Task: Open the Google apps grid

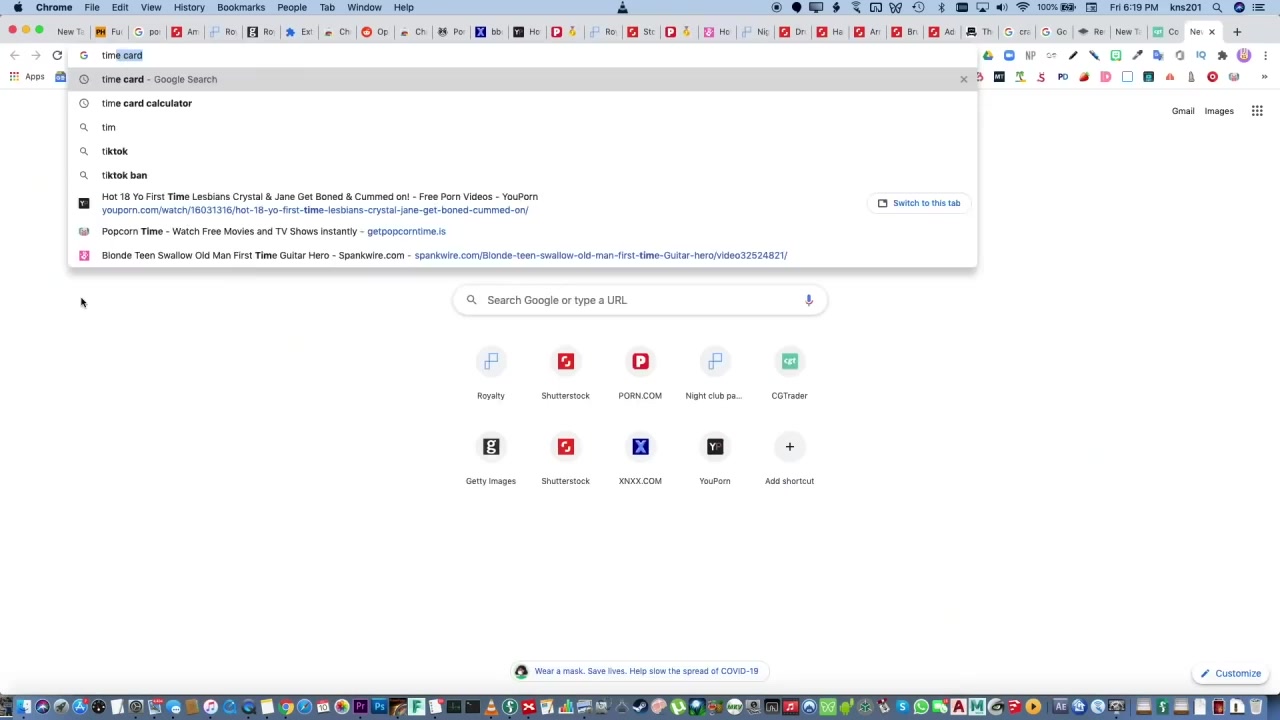Action: [1257, 111]
